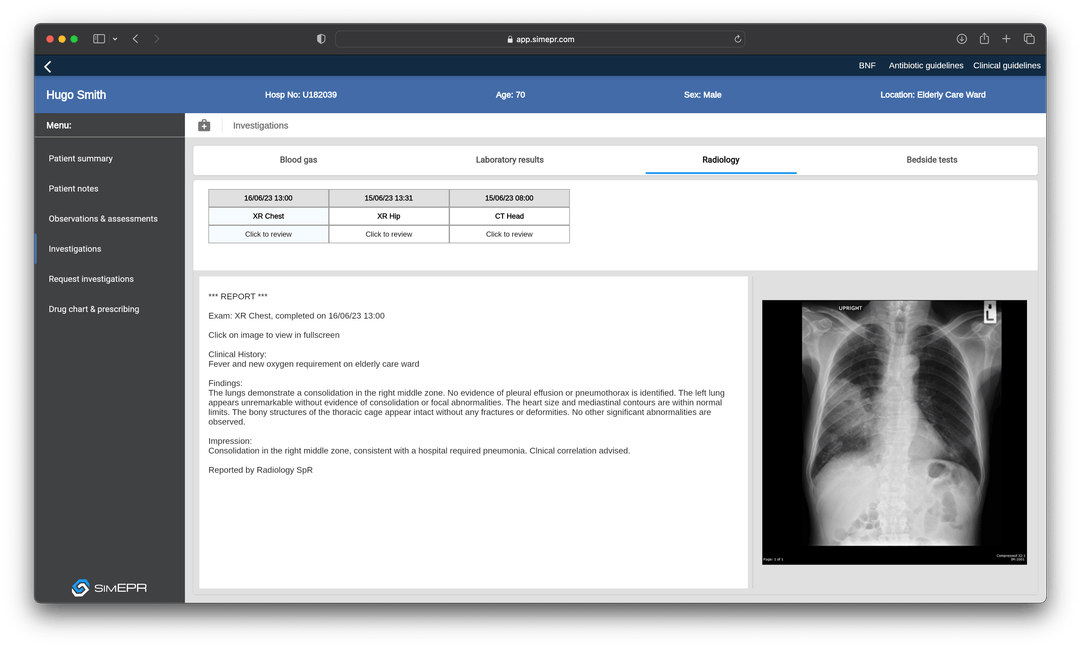This screenshot has height=648, width=1080.
Task: Open the Safari downloads icon
Action: (x=962, y=39)
